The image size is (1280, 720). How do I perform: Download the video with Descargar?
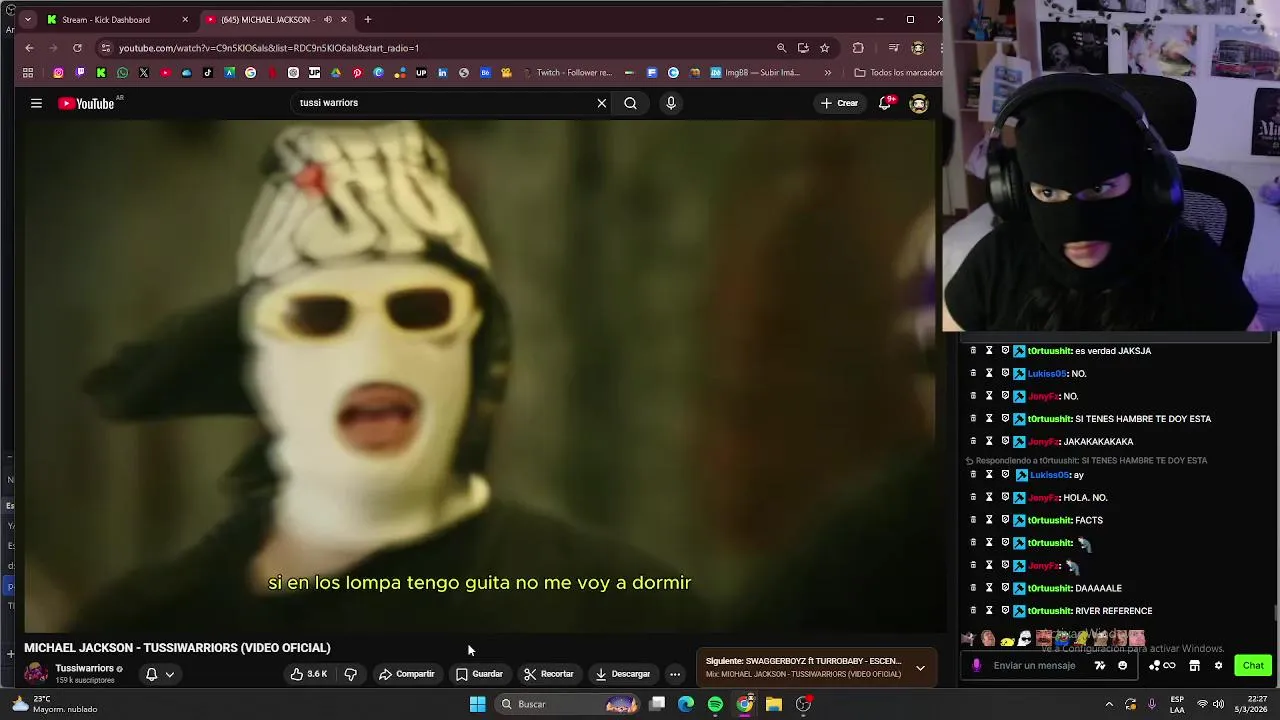pyautogui.click(x=622, y=674)
